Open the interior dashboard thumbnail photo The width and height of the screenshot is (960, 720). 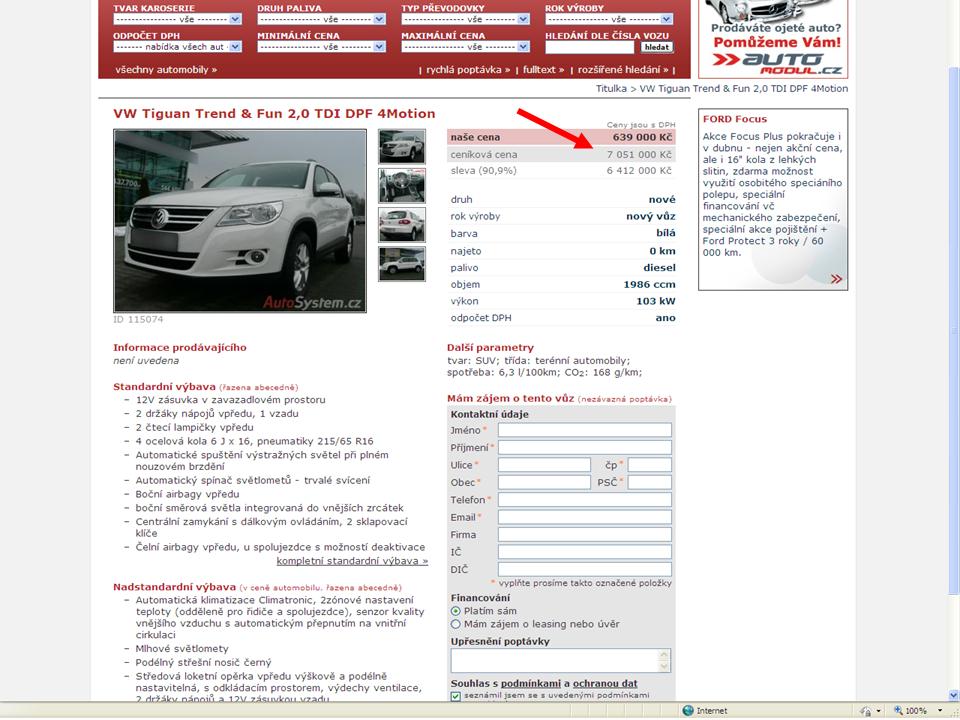pyautogui.click(x=402, y=186)
